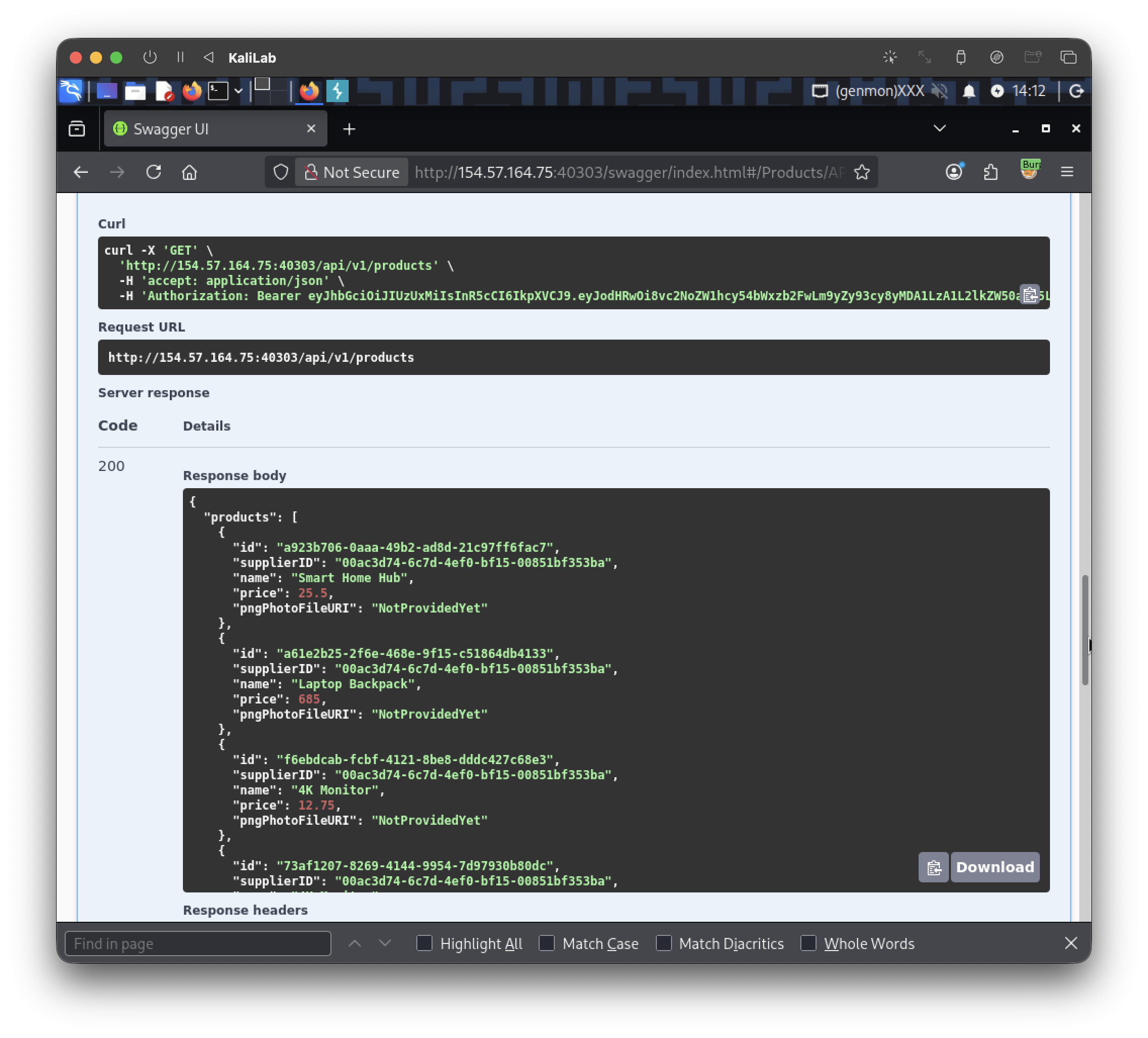Jump to next find match arrow
This screenshot has width=1148, height=1038.
tap(386, 943)
